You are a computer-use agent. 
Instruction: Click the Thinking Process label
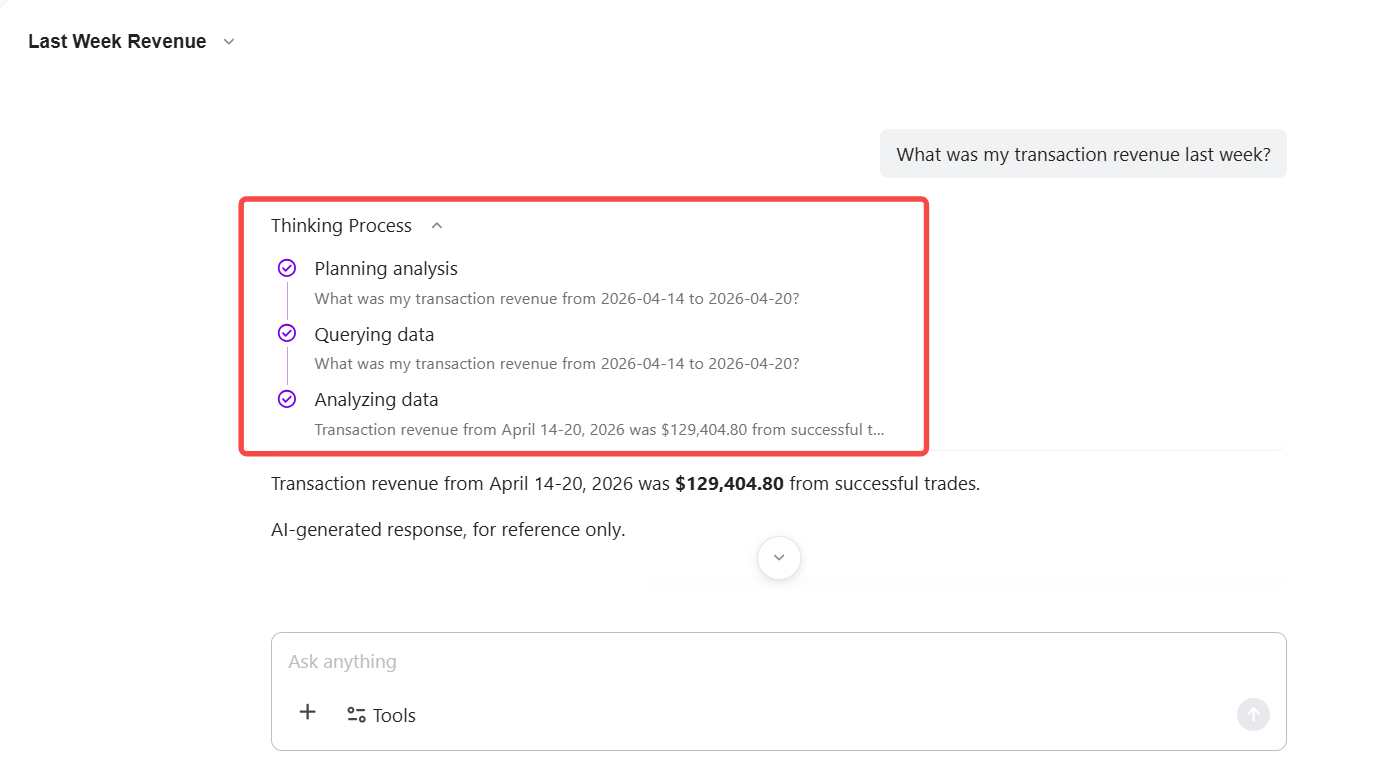coord(341,226)
